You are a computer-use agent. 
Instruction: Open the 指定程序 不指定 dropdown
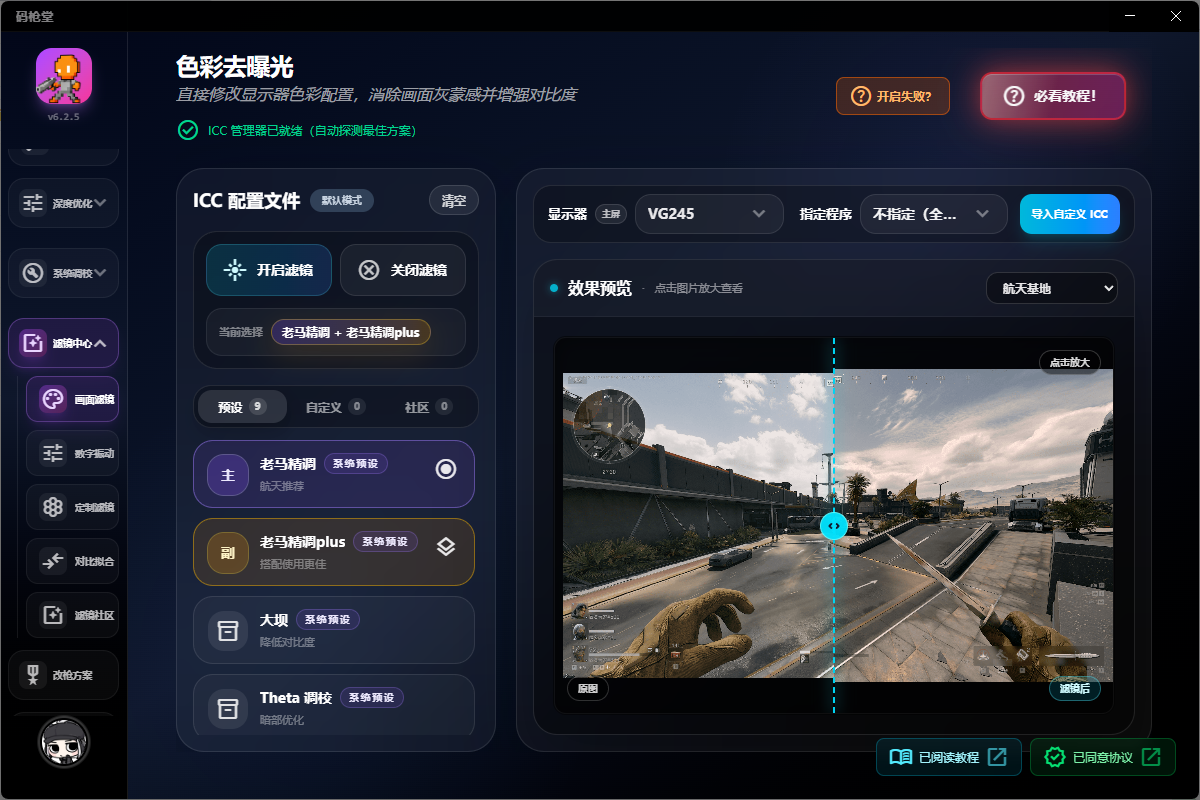tap(933, 214)
